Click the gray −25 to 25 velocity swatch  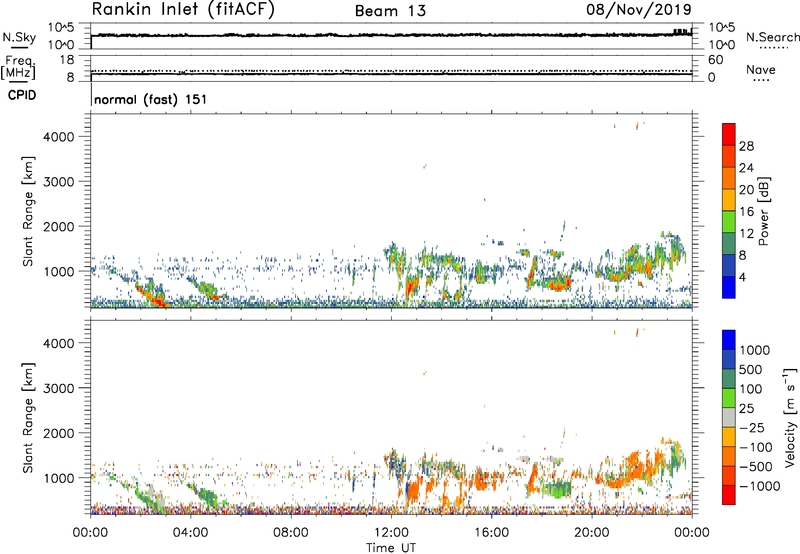pyautogui.click(x=729, y=417)
